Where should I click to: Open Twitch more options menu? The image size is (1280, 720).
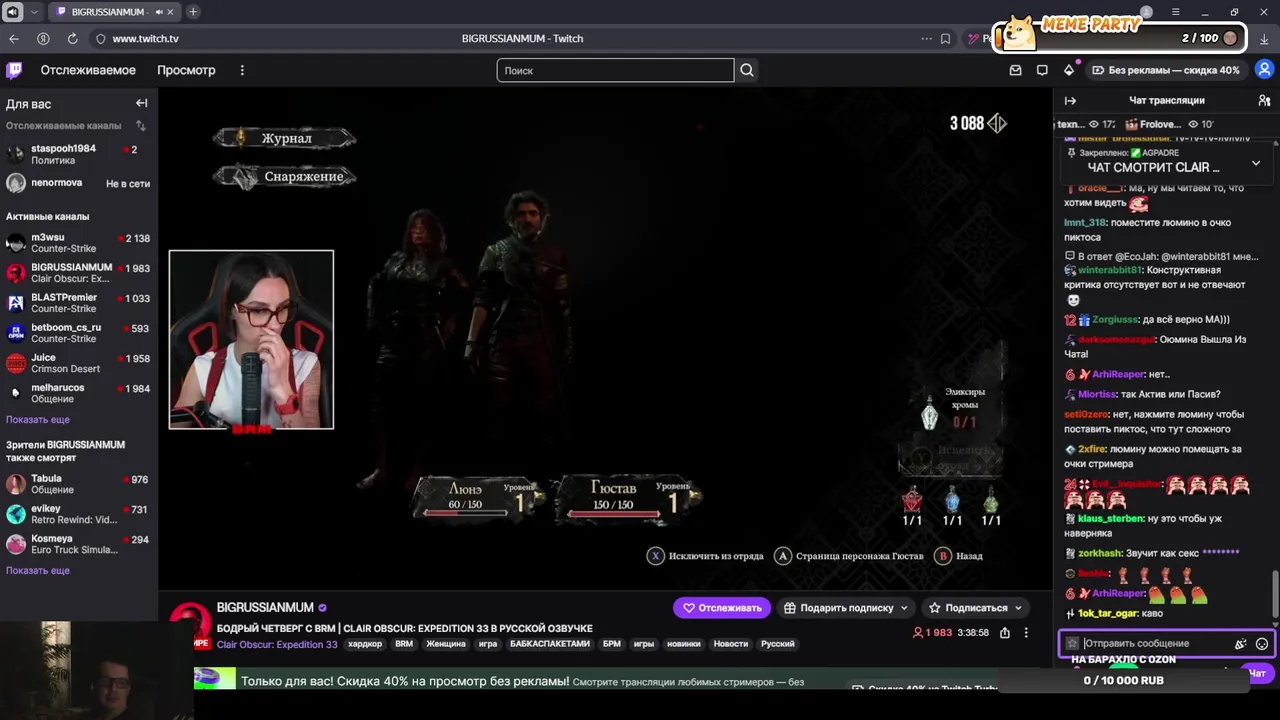tap(242, 70)
